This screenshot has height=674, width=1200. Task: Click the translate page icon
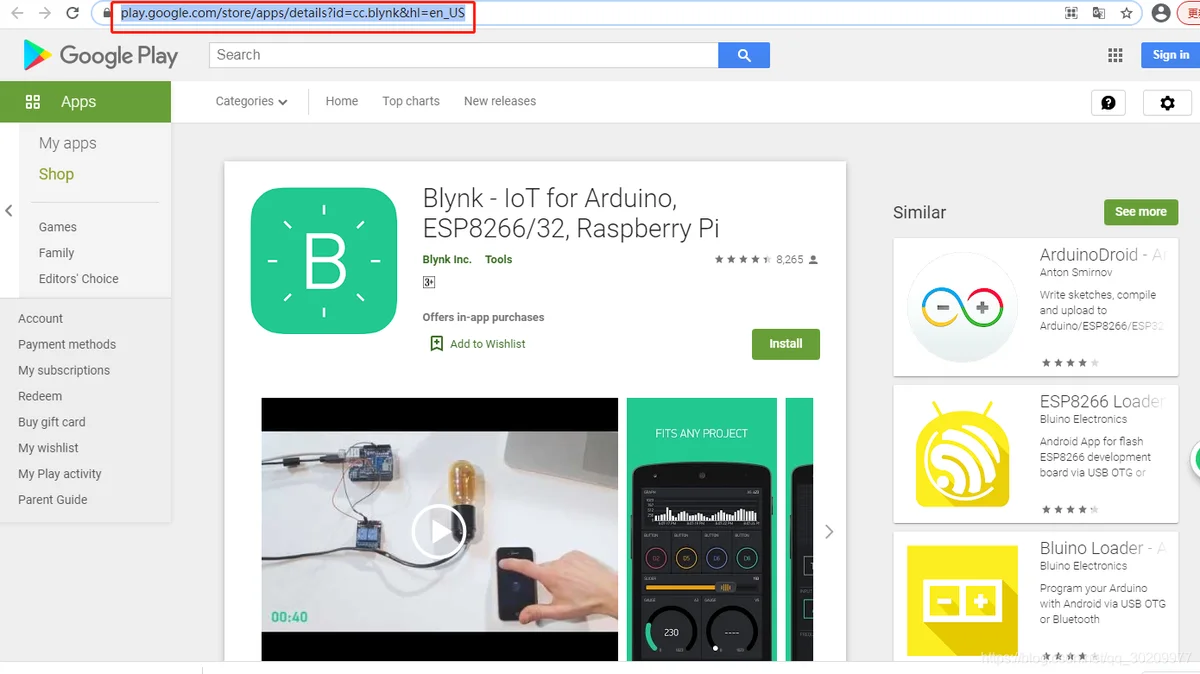click(x=1099, y=13)
